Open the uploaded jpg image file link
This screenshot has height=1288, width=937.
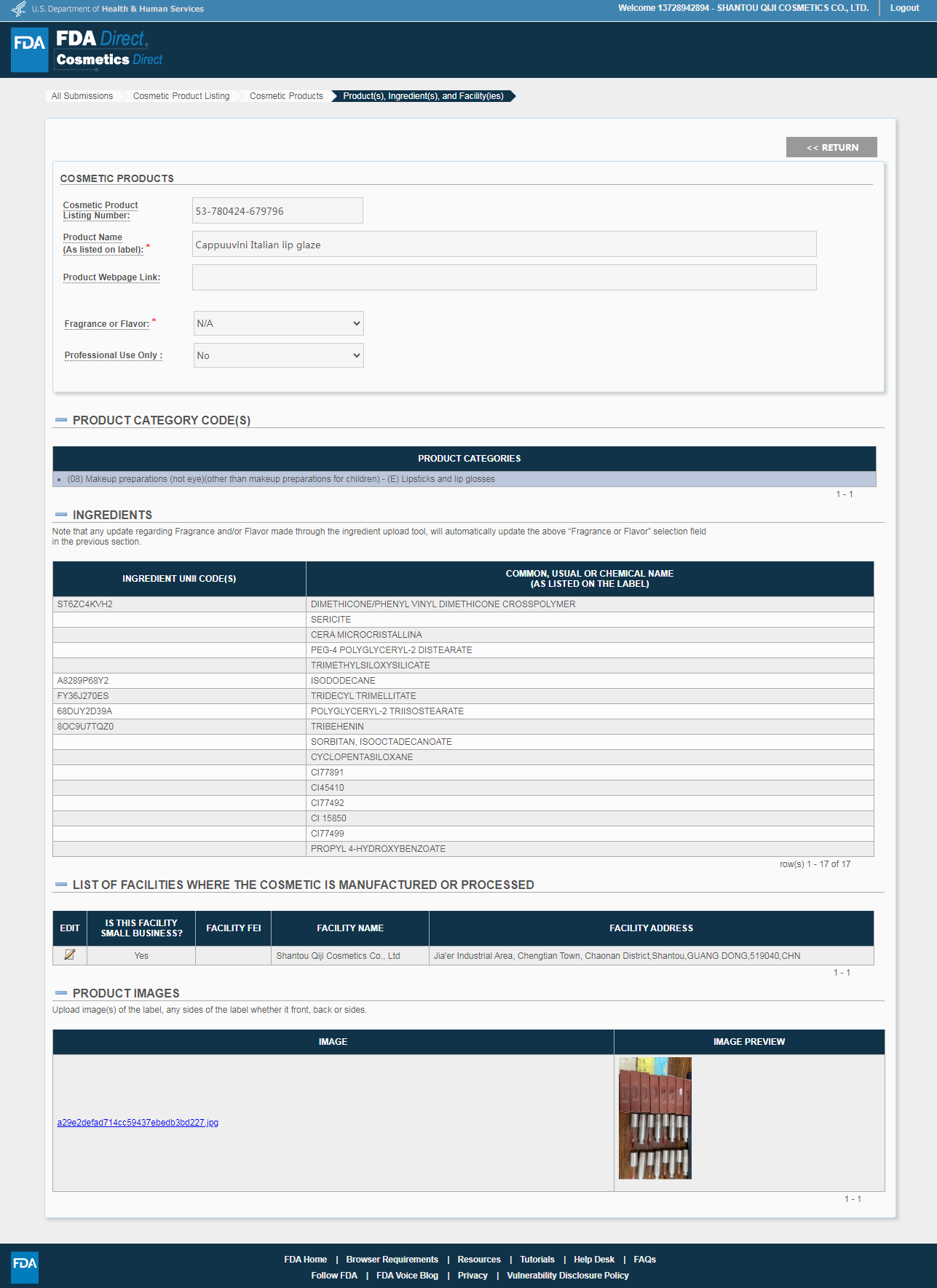138,1123
